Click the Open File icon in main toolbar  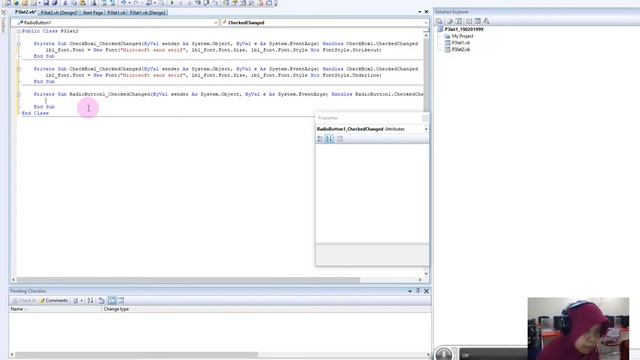24,3
